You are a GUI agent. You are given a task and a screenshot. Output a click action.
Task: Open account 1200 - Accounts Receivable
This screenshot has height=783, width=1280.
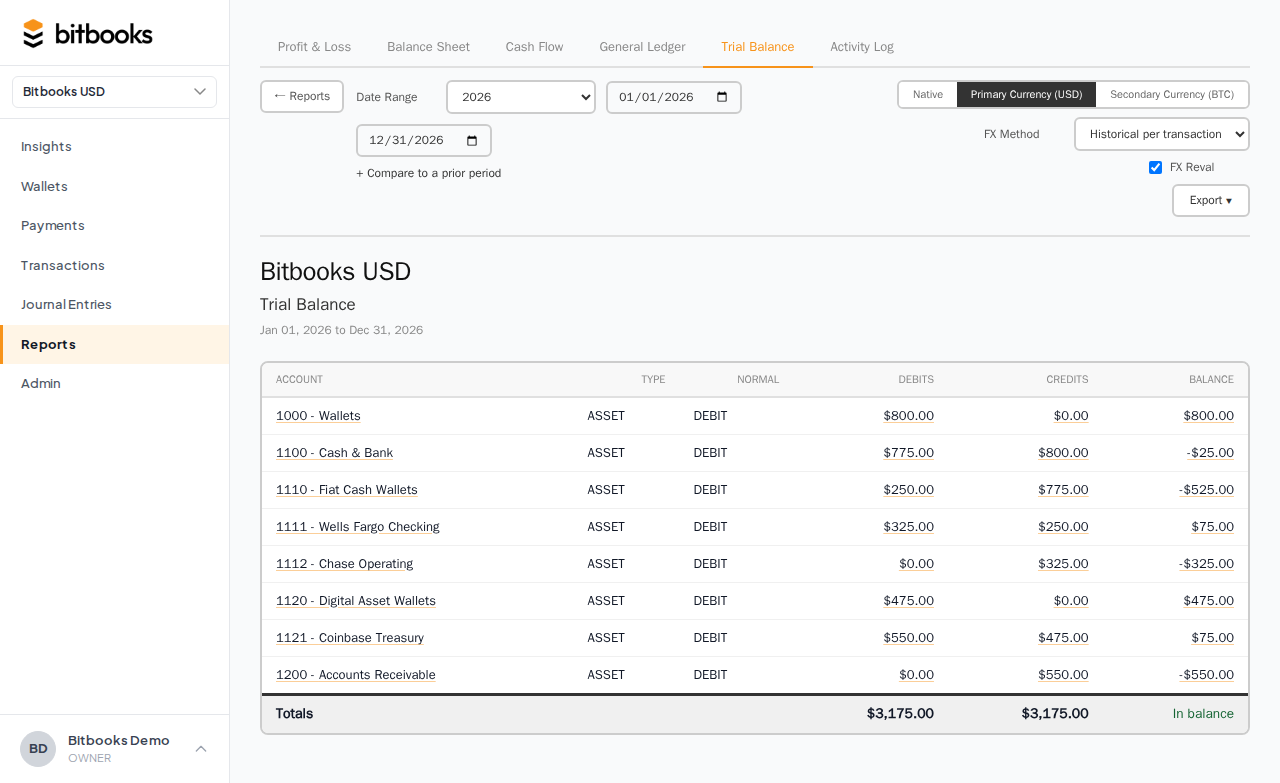coord(355,675)
